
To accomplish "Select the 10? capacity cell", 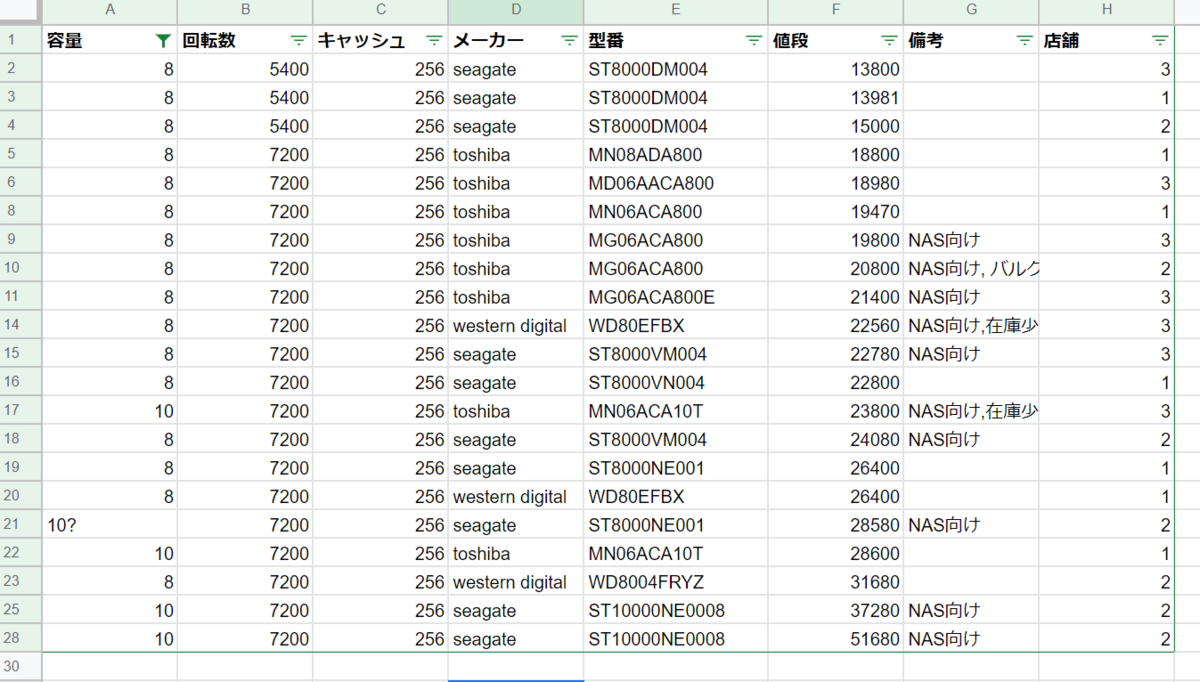I will click(x=110, y=525).
